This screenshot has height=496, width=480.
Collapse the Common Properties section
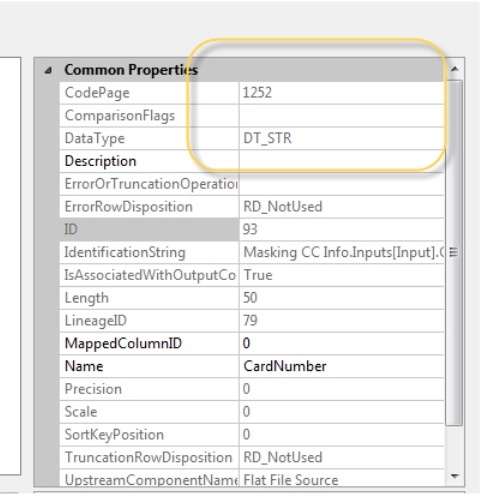(x=49, y=70)
